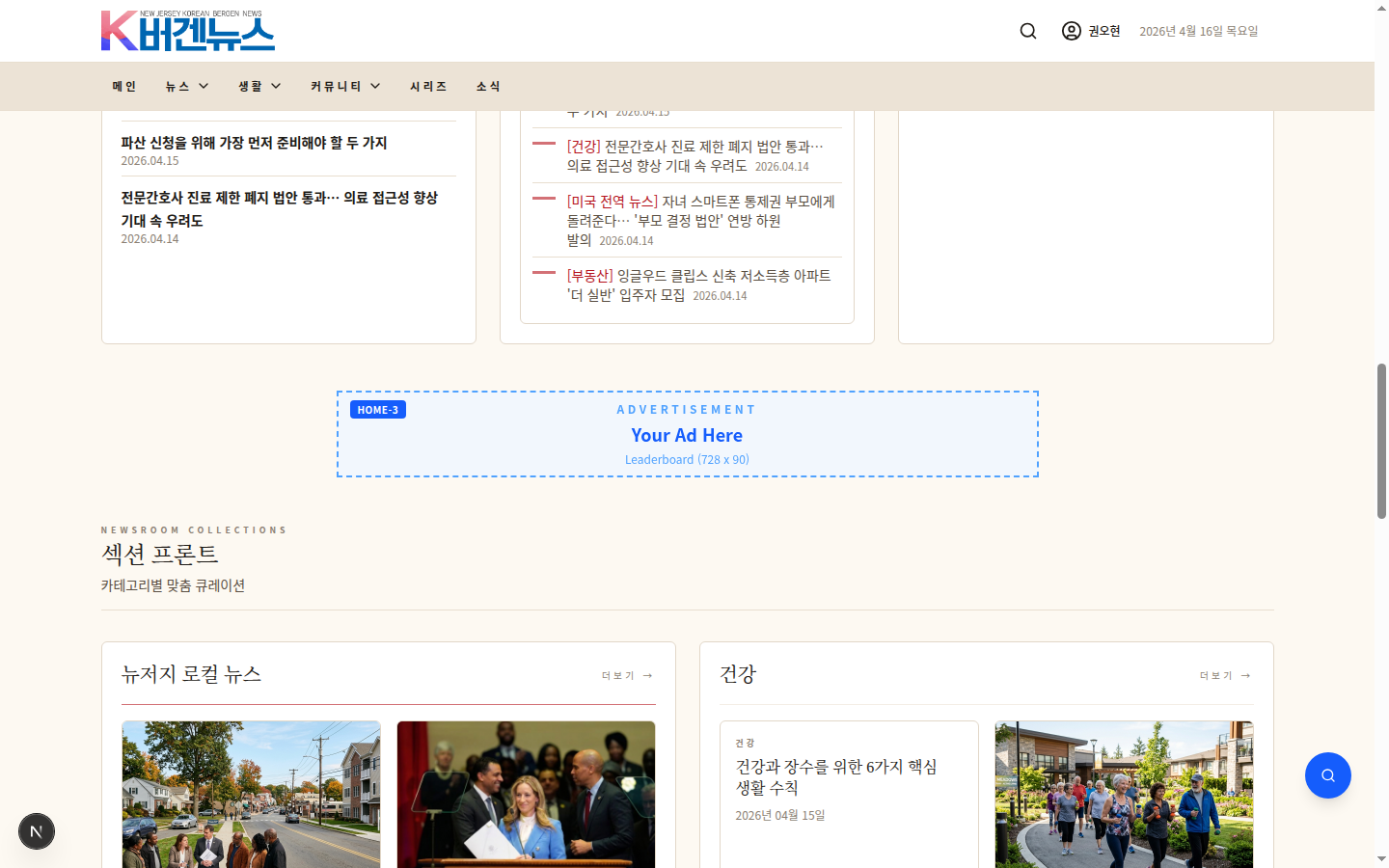Expand the 생활 dropdown chevron
1389x868 pixels.
276,86
